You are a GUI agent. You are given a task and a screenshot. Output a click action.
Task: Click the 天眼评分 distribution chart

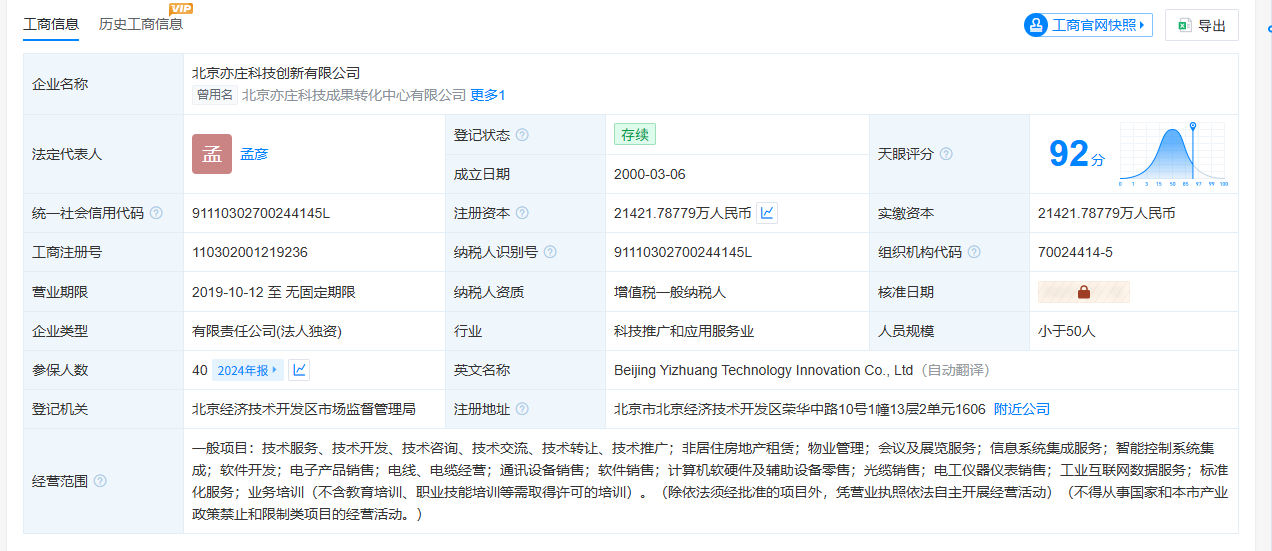(x=1173, y=155)
